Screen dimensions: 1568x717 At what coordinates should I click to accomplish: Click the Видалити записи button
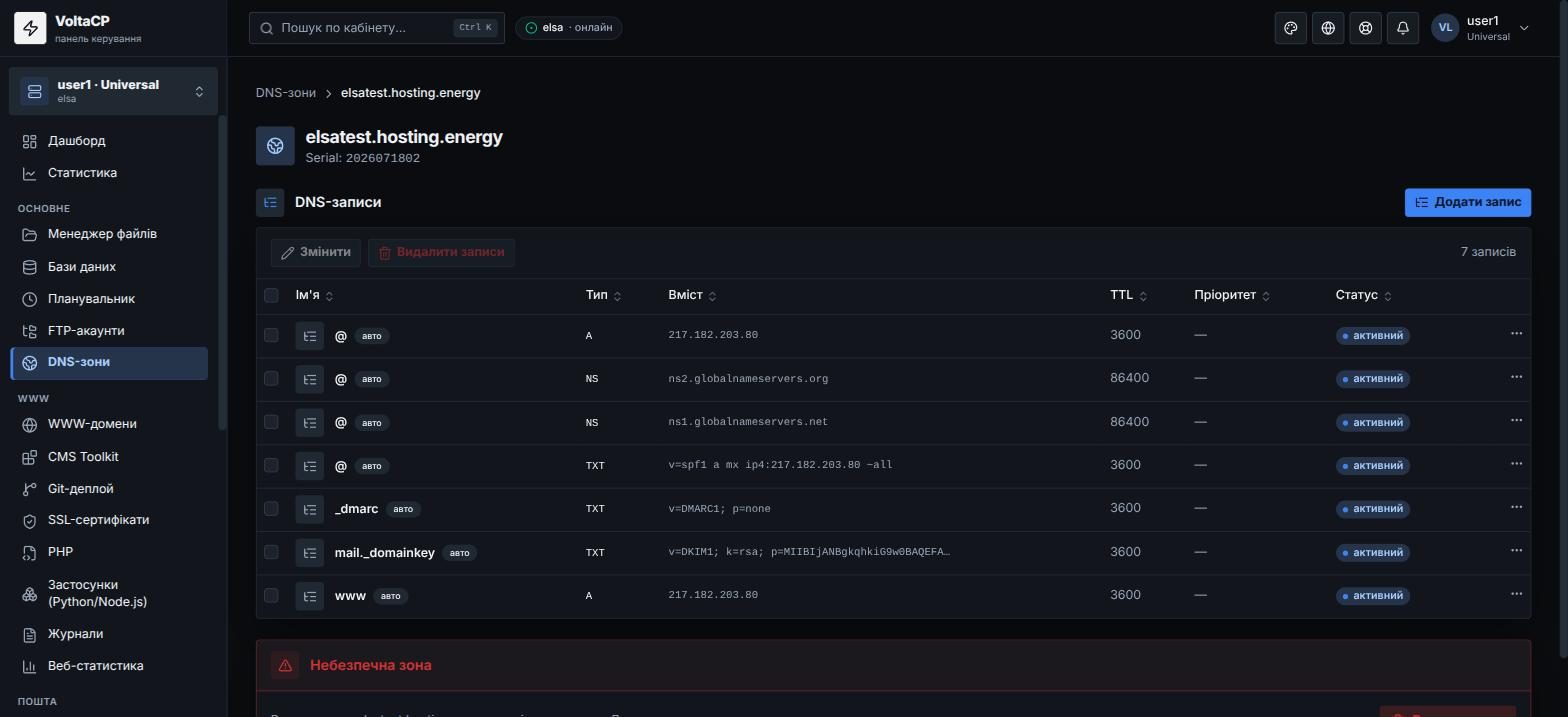click(x=441, y=252)
